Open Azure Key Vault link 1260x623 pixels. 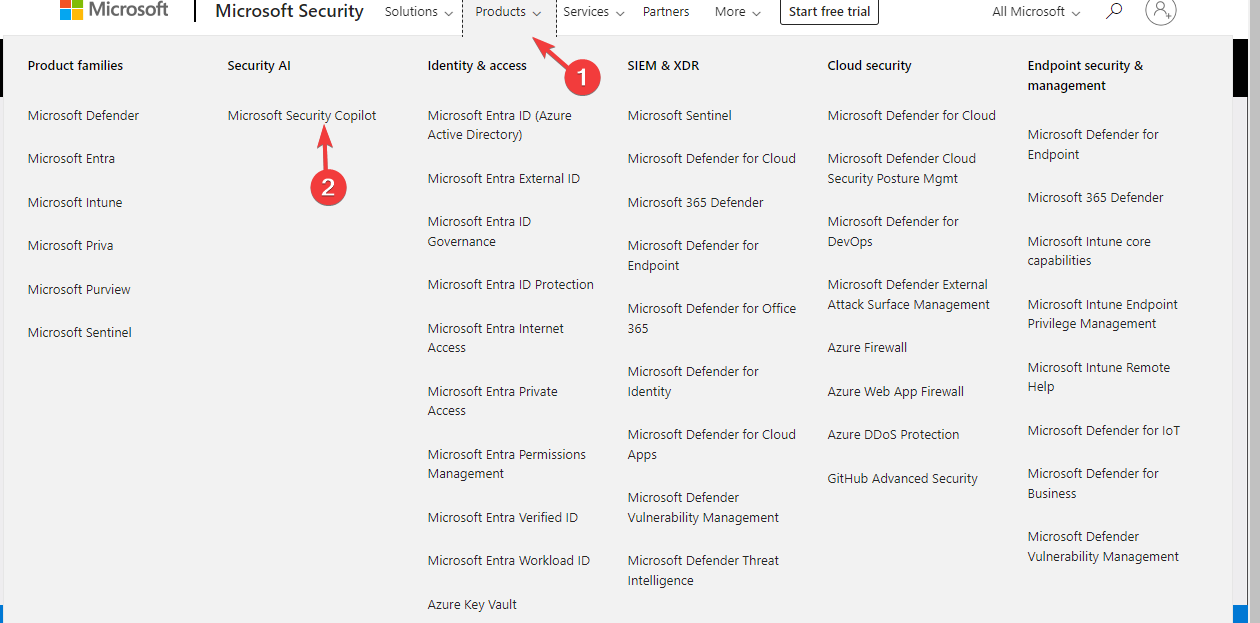472,605
